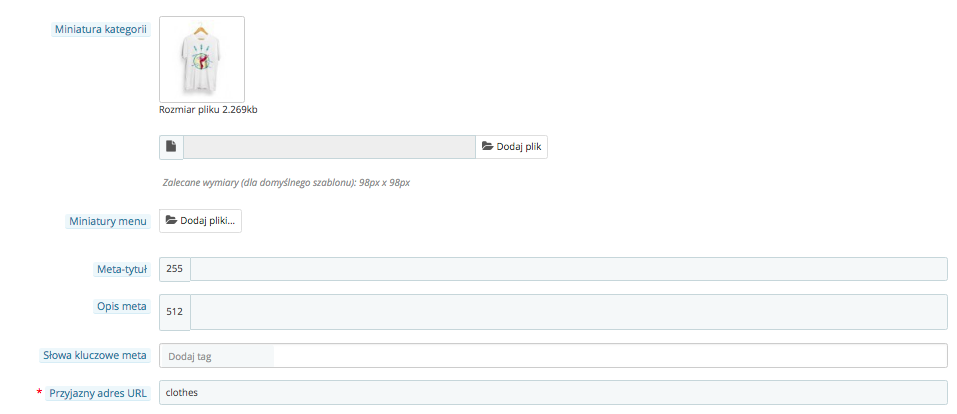Viewport: 957px width, 414px height.
Task: Click the URL field containing clothes
Action: tap(553, 393)
